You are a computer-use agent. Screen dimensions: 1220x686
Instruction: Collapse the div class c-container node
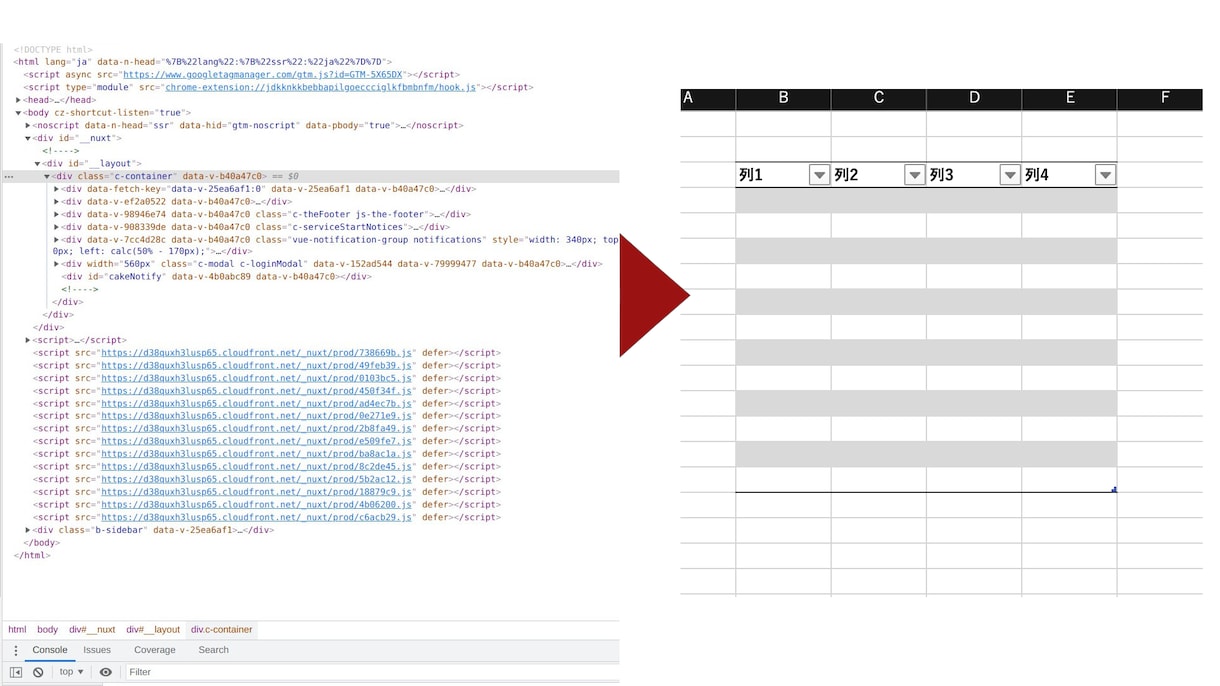click(x=47, y=177)
